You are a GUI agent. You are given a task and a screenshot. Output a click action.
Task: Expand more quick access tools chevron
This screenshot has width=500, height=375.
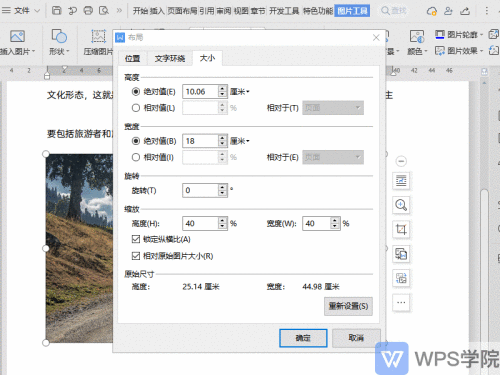coord(119,11)
